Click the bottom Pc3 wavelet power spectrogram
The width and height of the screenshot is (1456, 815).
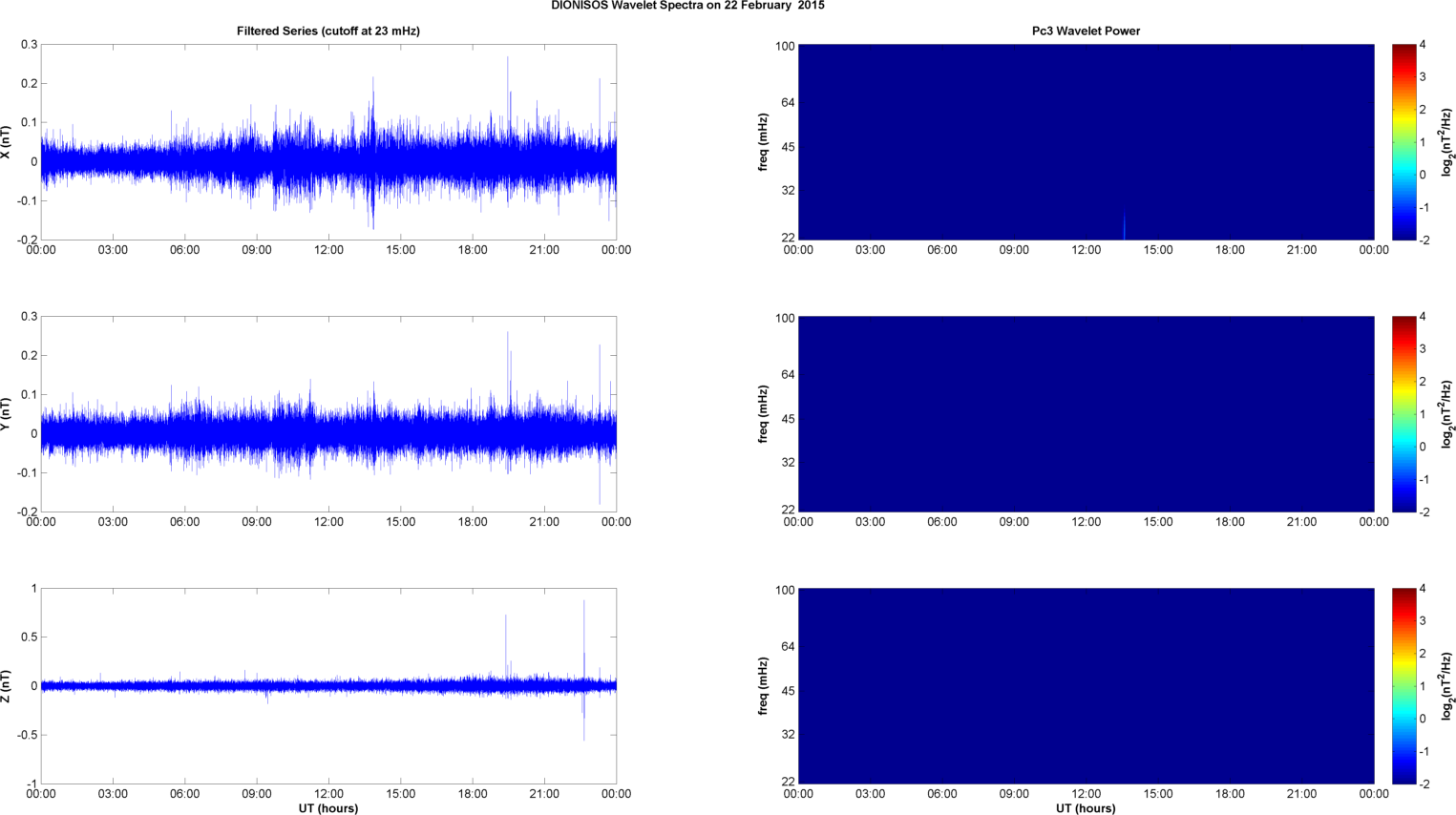(x=1086, y=686)
